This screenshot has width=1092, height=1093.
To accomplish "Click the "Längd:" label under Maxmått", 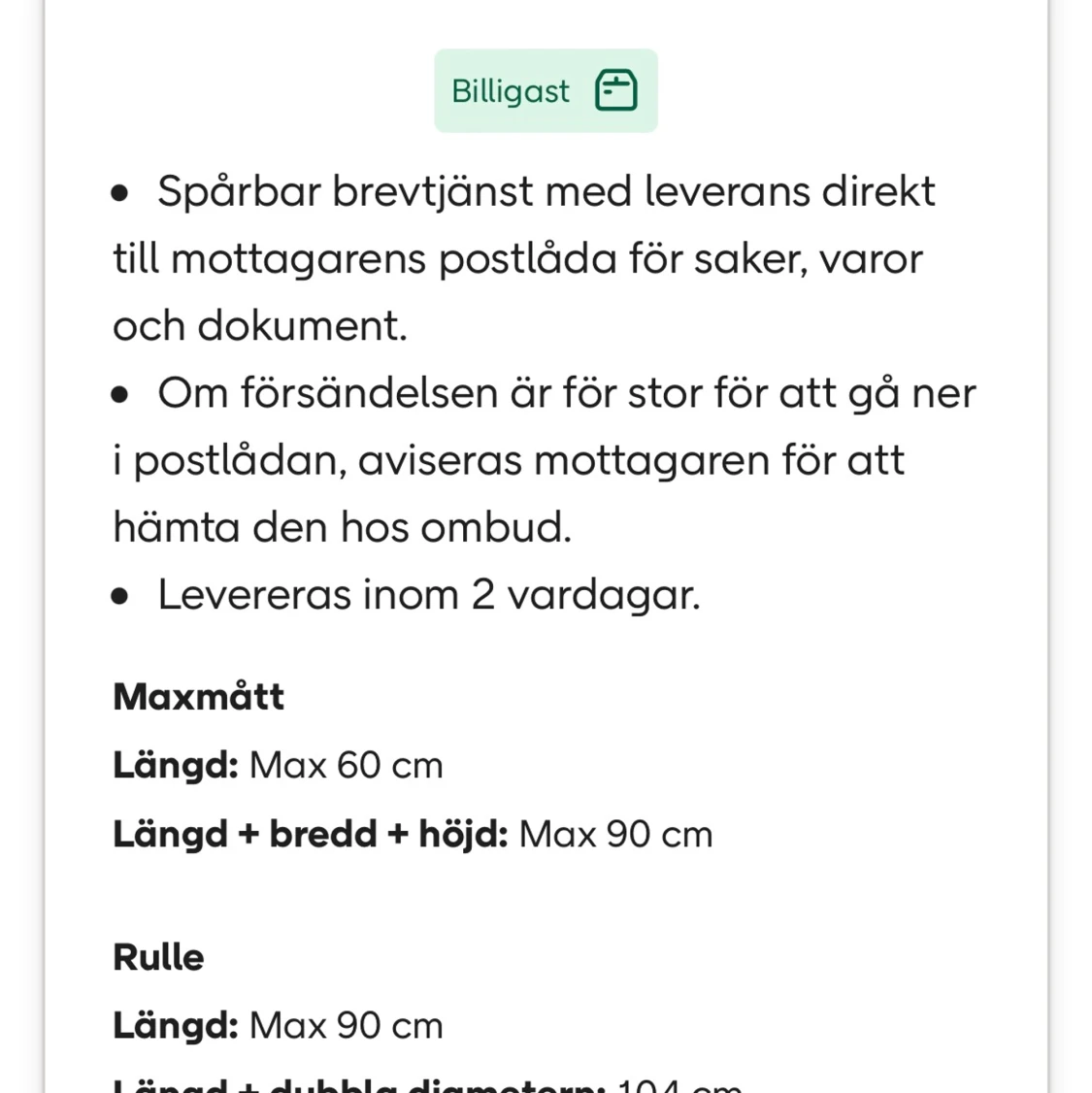I will pyautogui.click(x=176, y=766).
